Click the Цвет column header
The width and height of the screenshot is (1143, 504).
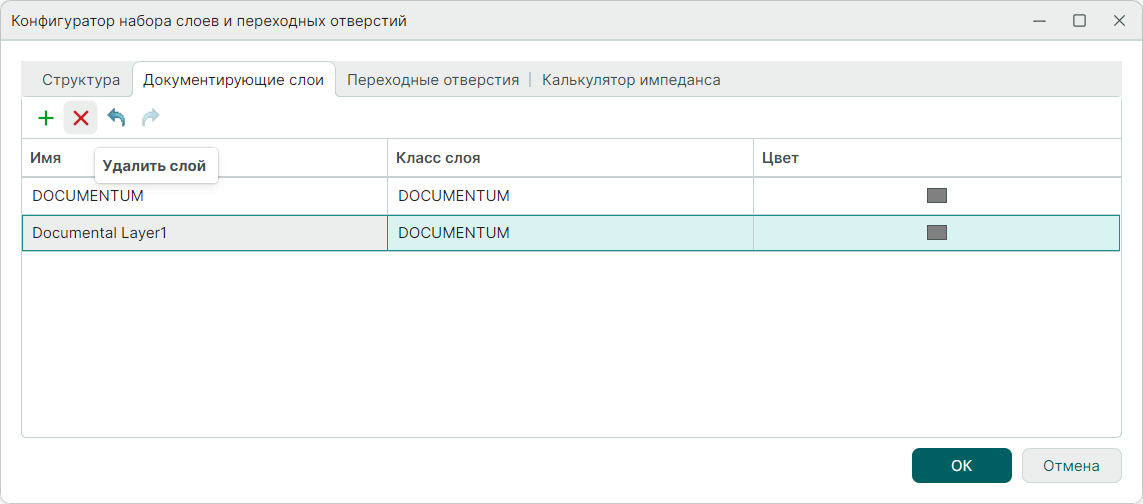tap(780, 158)
